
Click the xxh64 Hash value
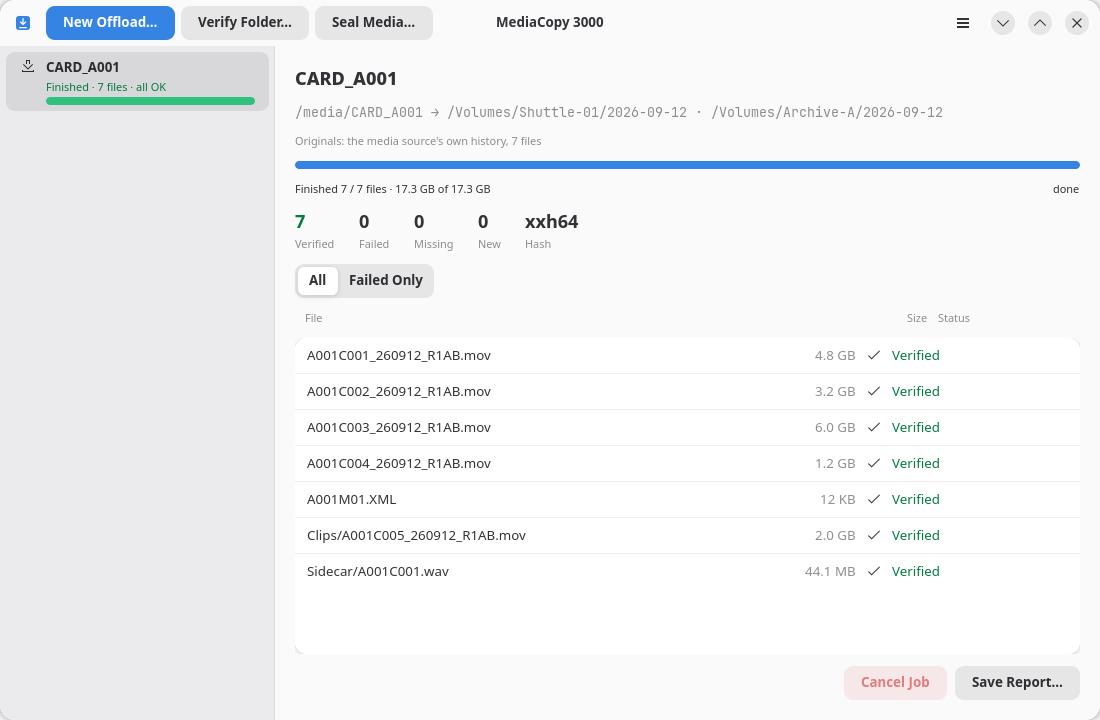(551, 222)
